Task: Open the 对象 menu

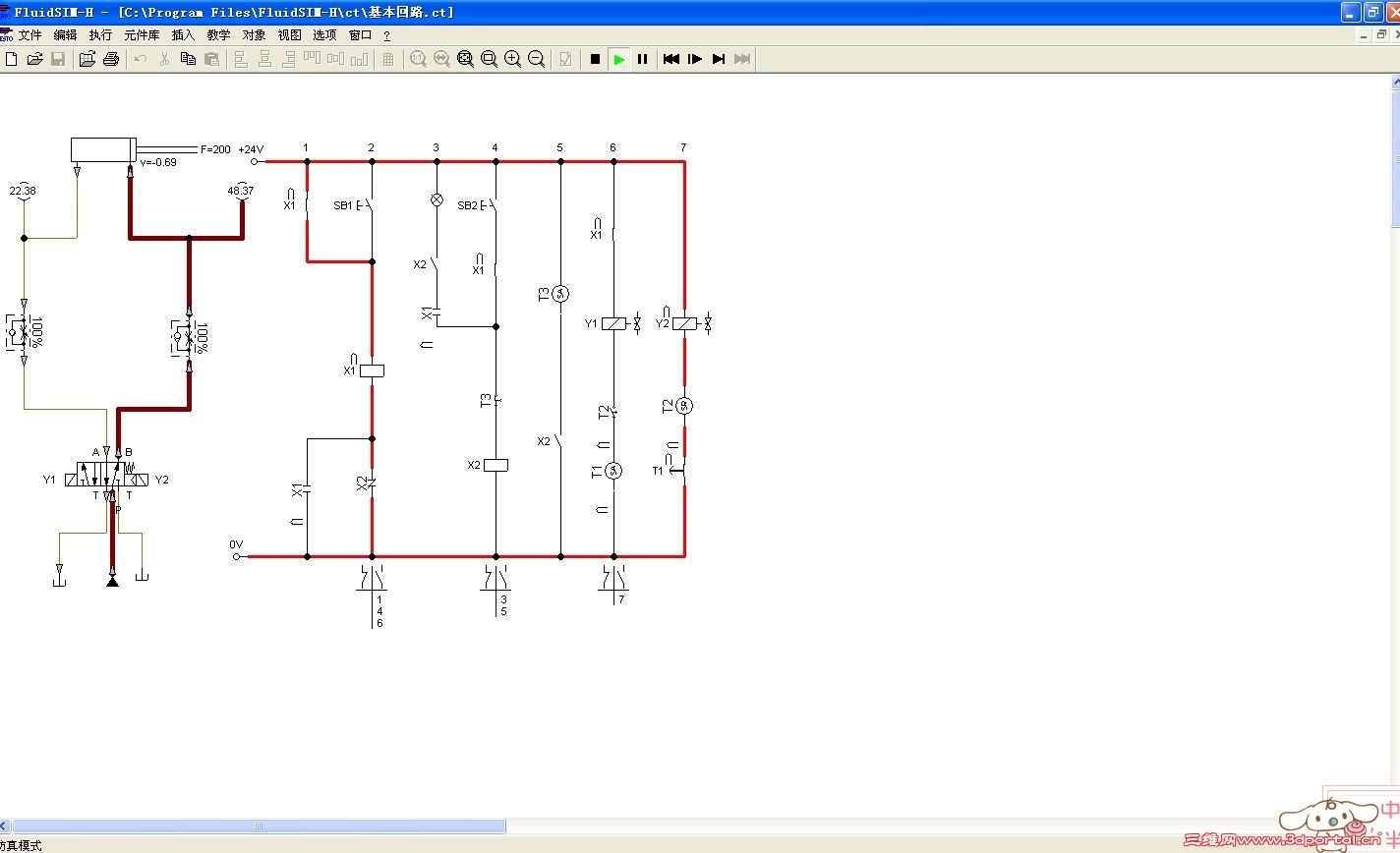Action: click(254, 34)
